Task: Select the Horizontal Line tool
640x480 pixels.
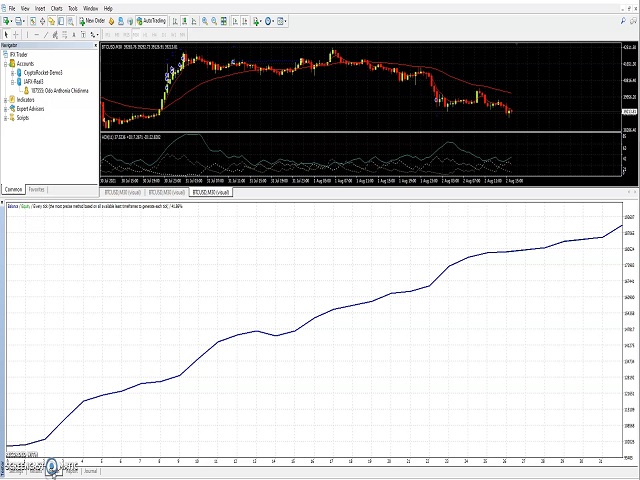Action: [x=37, y=35]
